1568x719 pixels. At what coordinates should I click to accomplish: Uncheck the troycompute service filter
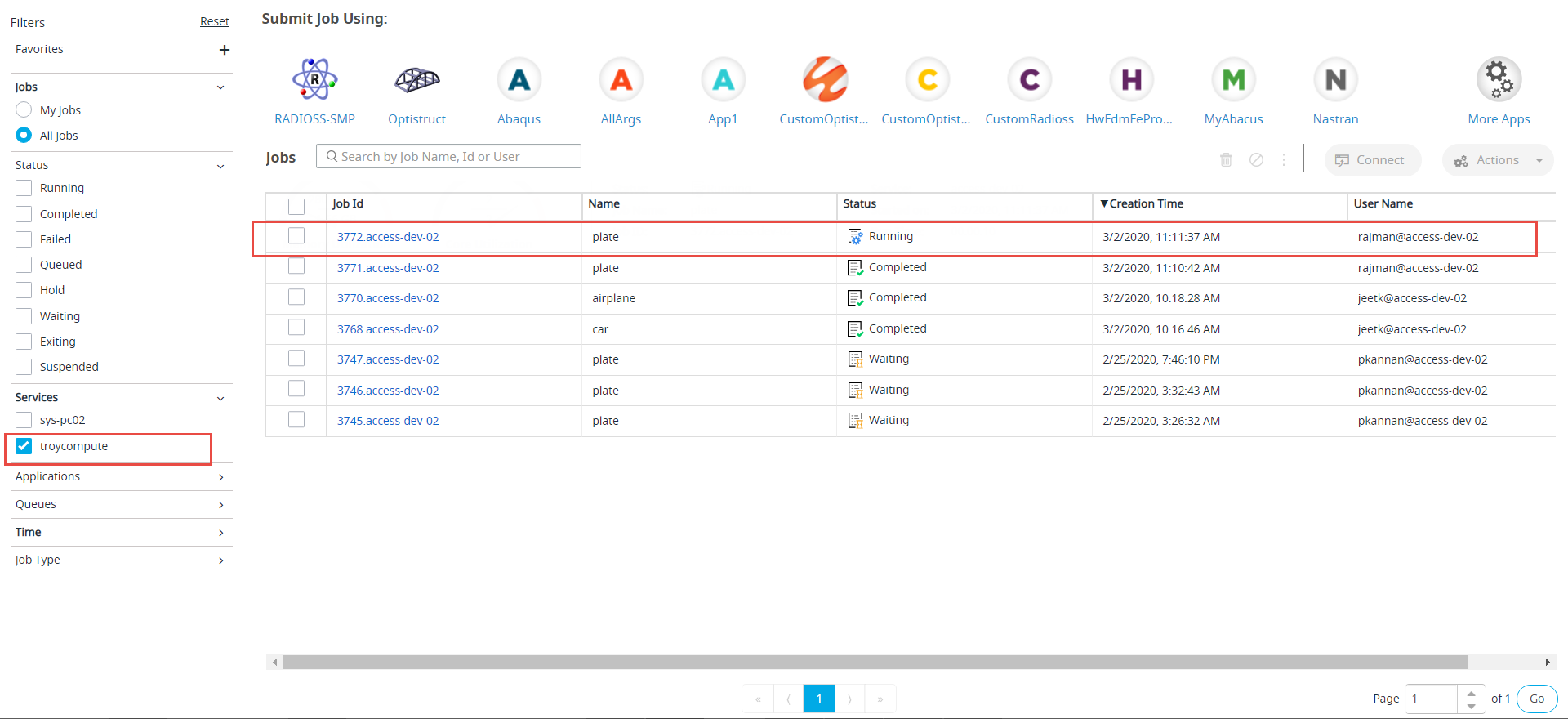coord(24,446)
